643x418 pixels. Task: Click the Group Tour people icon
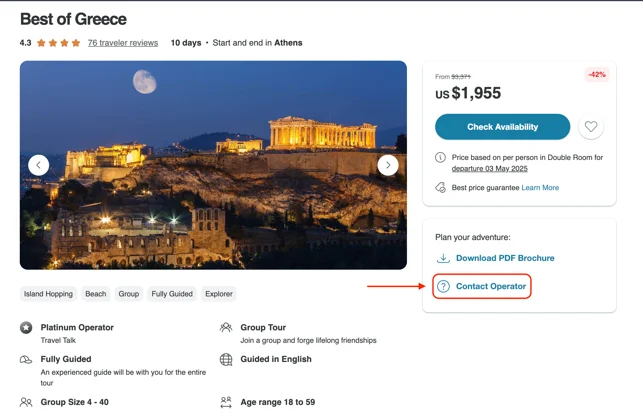(226, 327)
